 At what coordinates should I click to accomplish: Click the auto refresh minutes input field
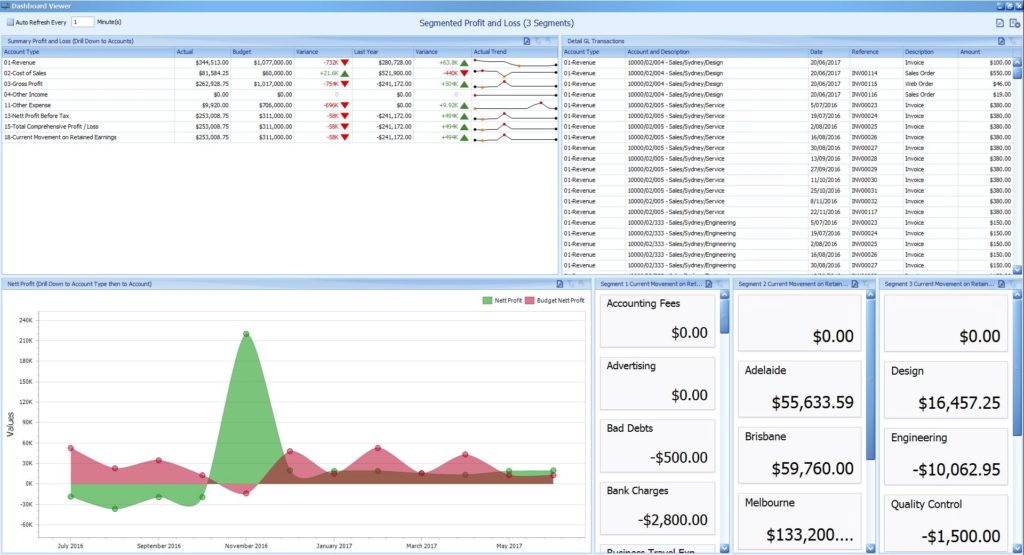pyautogui.click(x=82, y=22)
